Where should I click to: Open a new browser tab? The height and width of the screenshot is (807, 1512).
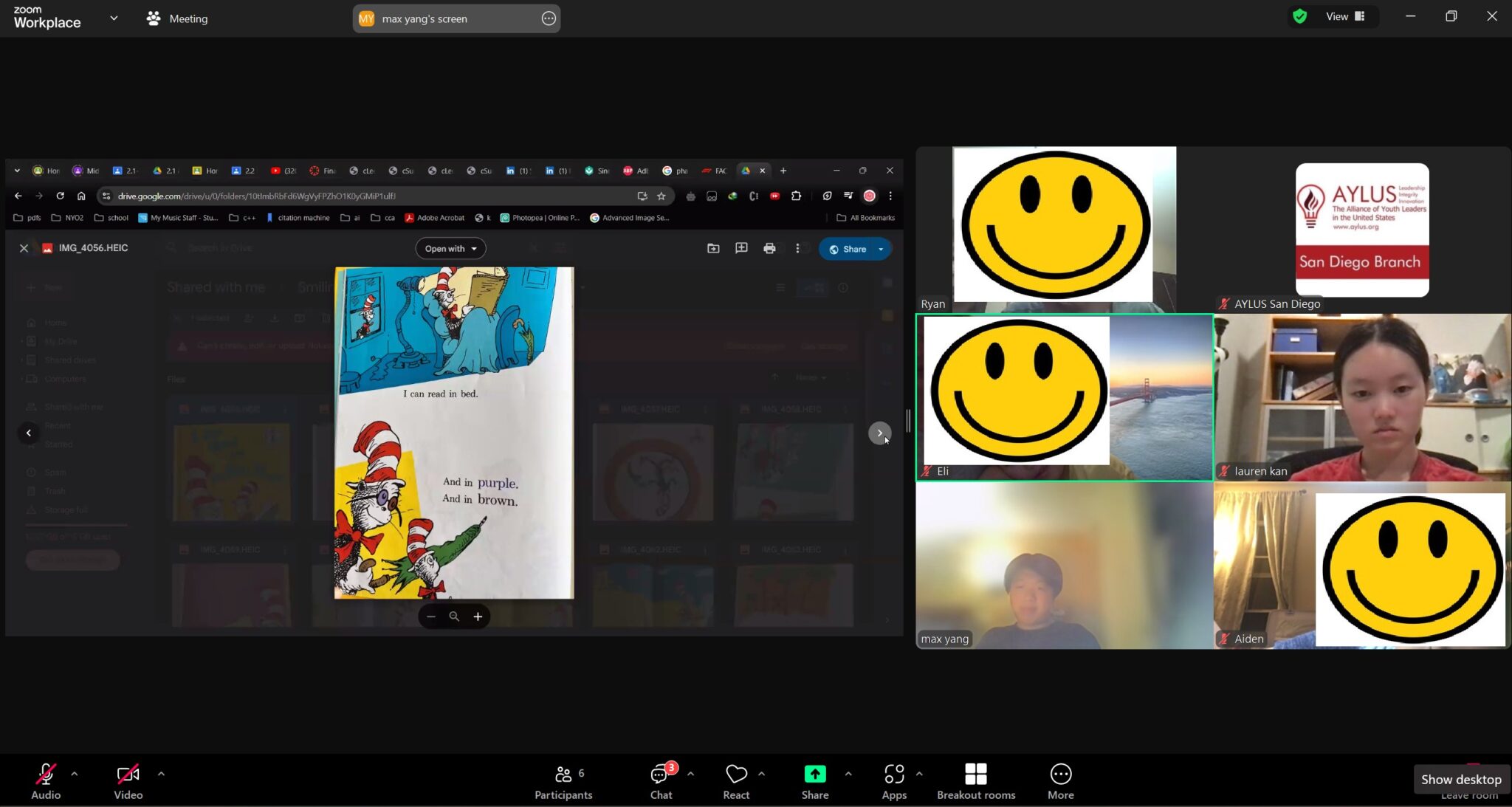pos(783,171)
